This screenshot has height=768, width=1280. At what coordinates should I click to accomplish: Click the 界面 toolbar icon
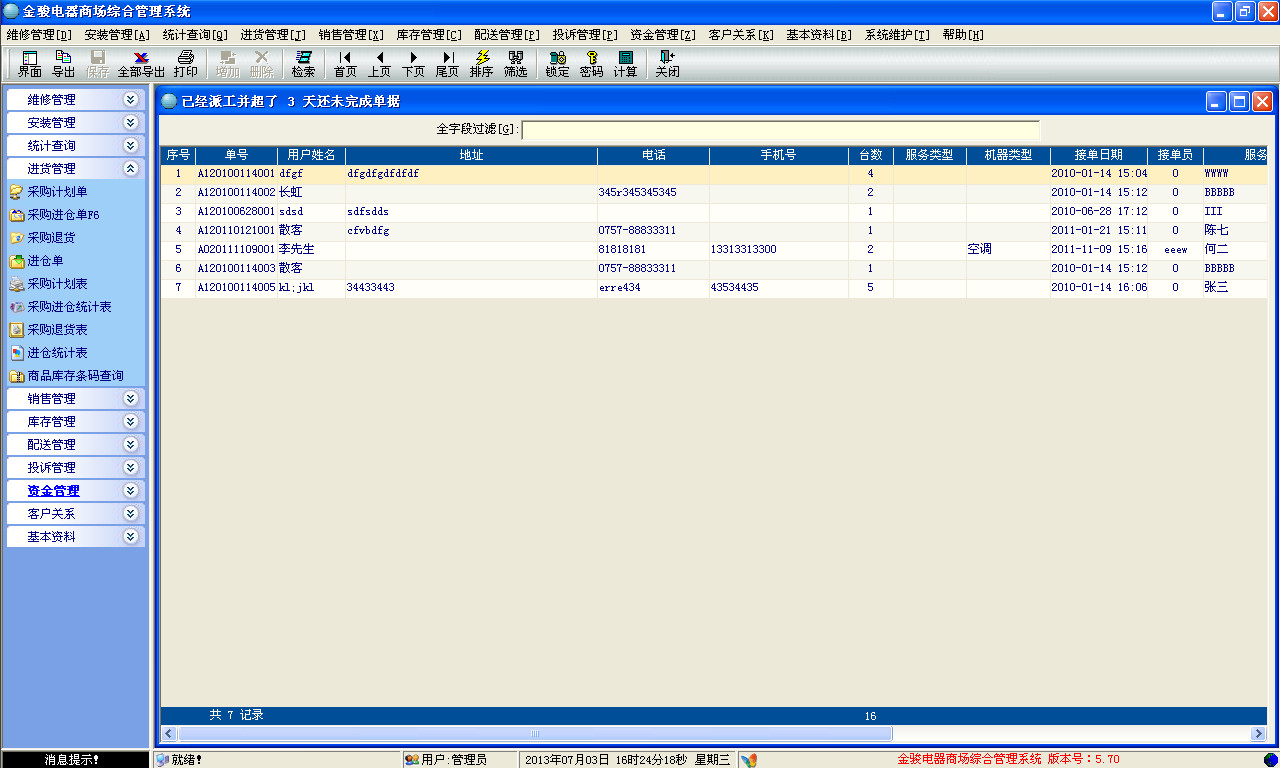pos(29,64)
